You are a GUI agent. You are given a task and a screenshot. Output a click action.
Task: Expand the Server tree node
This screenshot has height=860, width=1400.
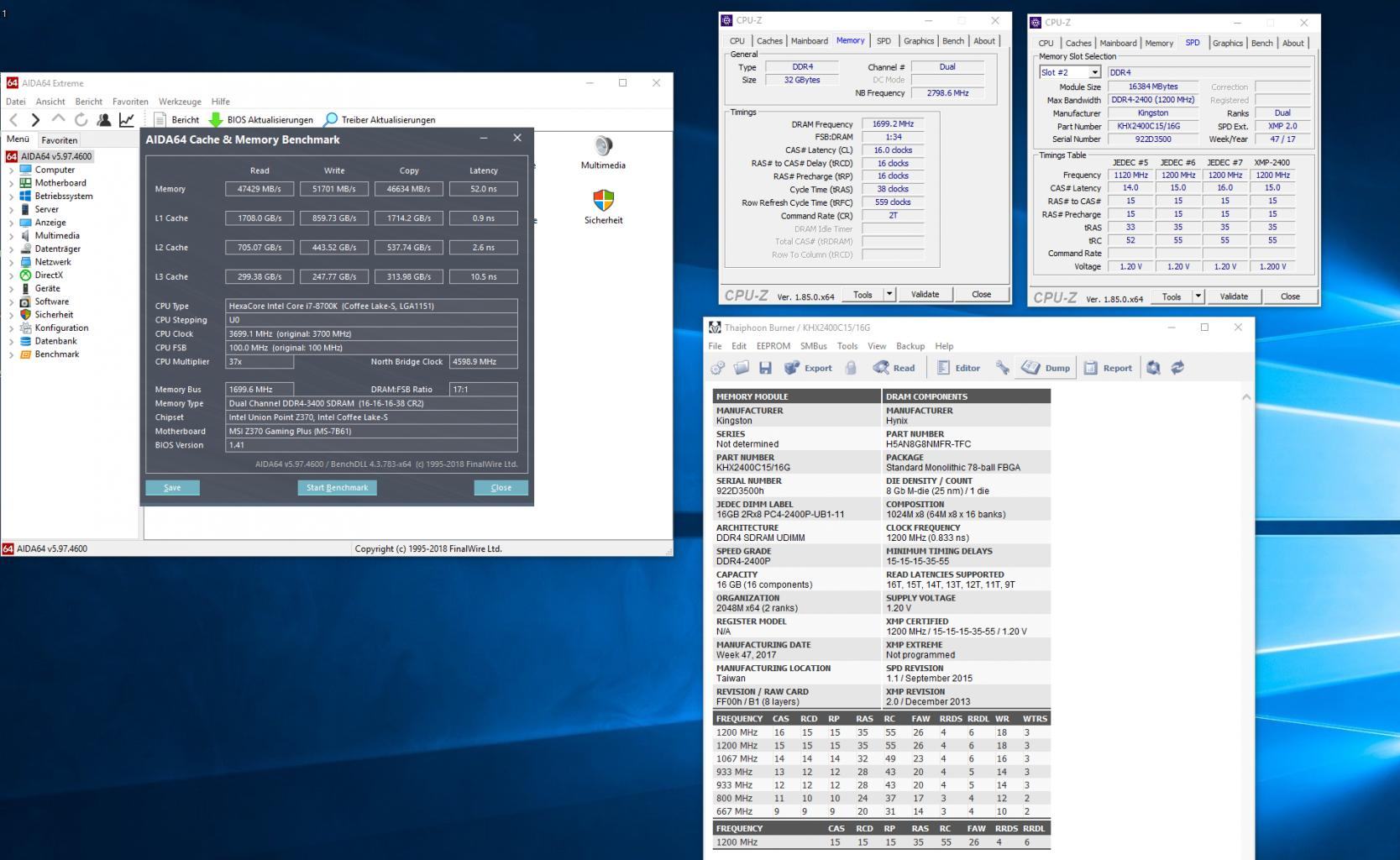click(x=11, y=210)
